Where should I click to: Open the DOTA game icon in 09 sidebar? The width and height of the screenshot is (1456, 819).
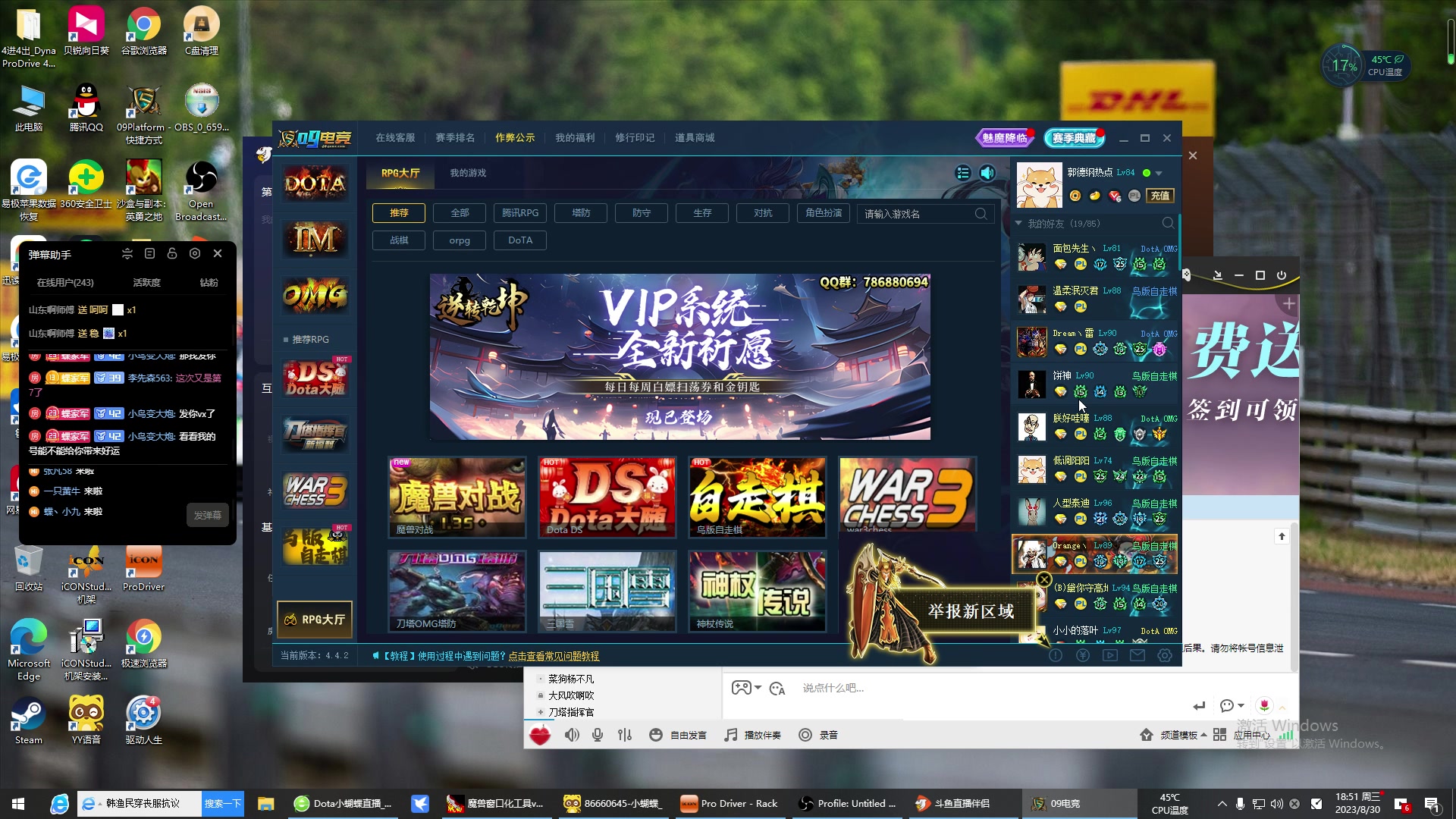pyautogui.click(x=315, y=184)
